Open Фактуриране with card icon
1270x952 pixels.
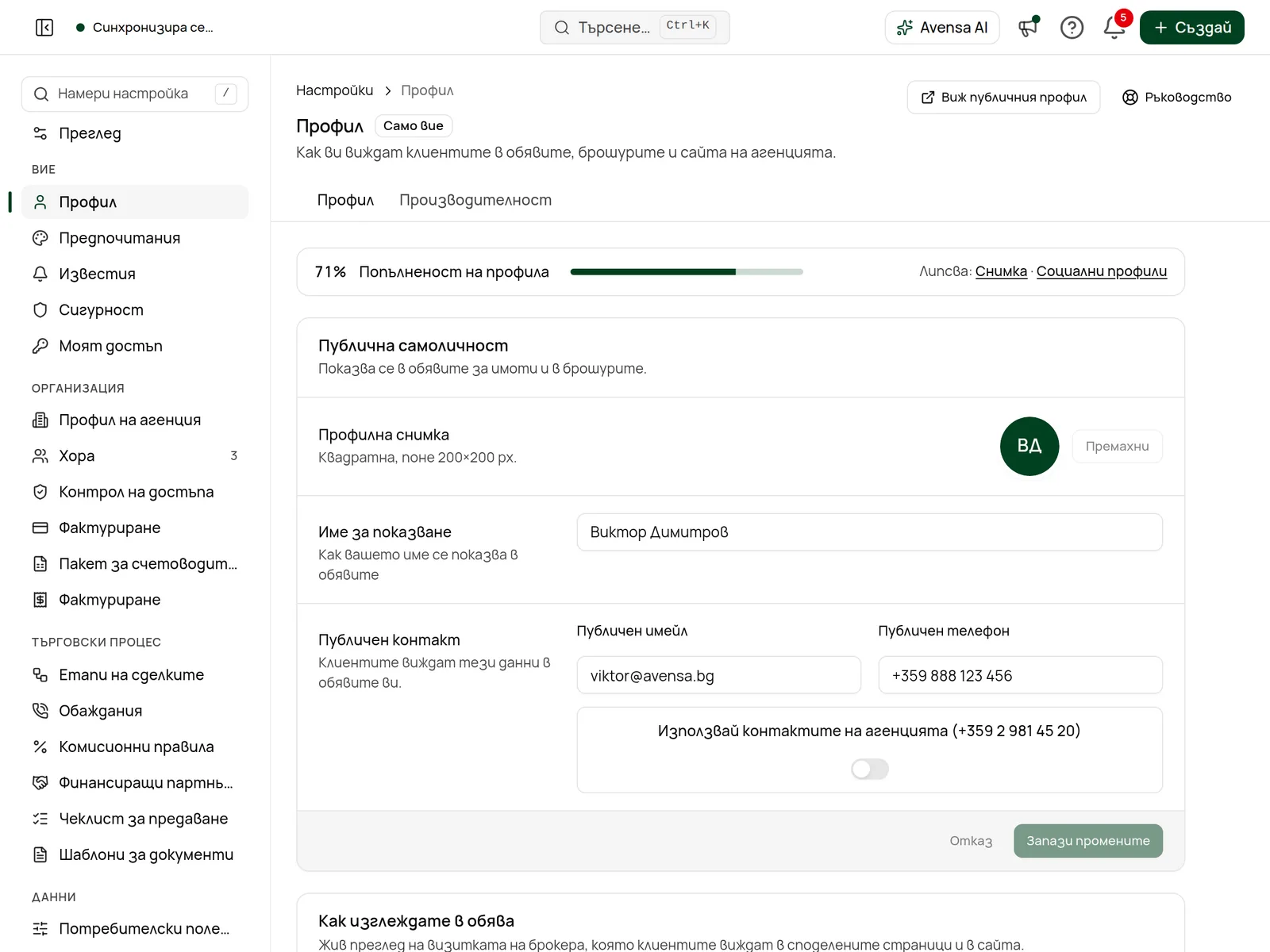pos(135,528)
